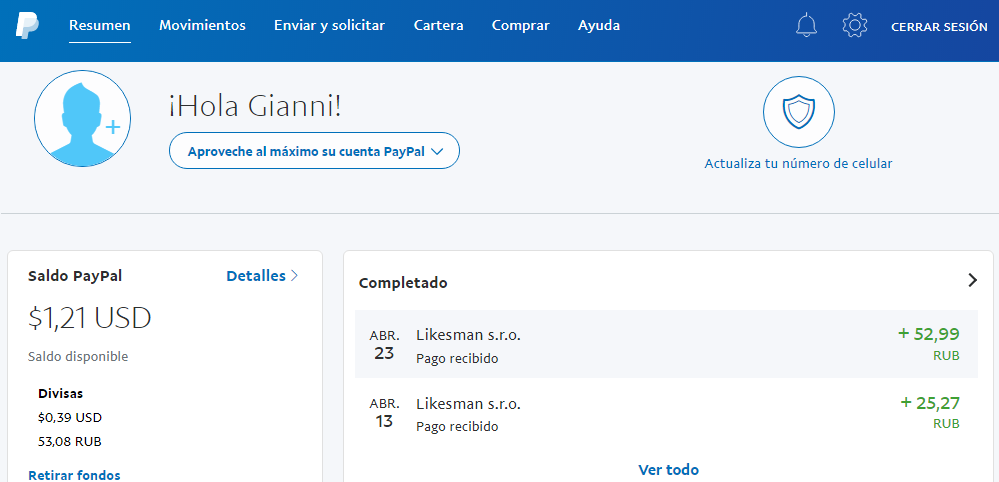This screenshot has width=999, height=482.
Task: Expand Aproveche al máximo su cuenta PayPal
Action: click(x=314, y=151)
